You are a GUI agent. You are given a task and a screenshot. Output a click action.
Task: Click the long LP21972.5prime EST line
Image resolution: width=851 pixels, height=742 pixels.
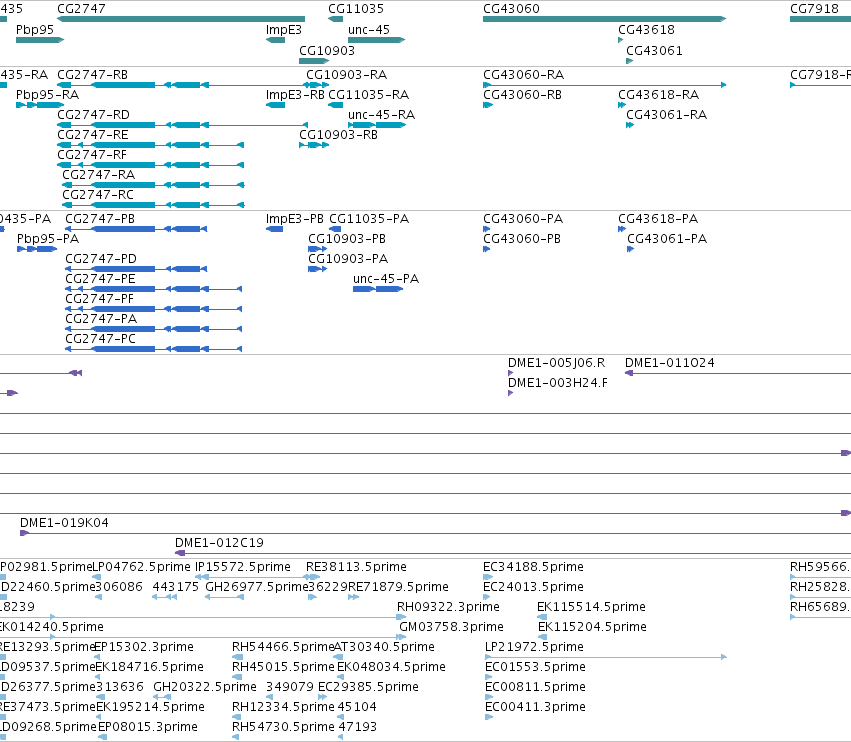pos(605,657)
